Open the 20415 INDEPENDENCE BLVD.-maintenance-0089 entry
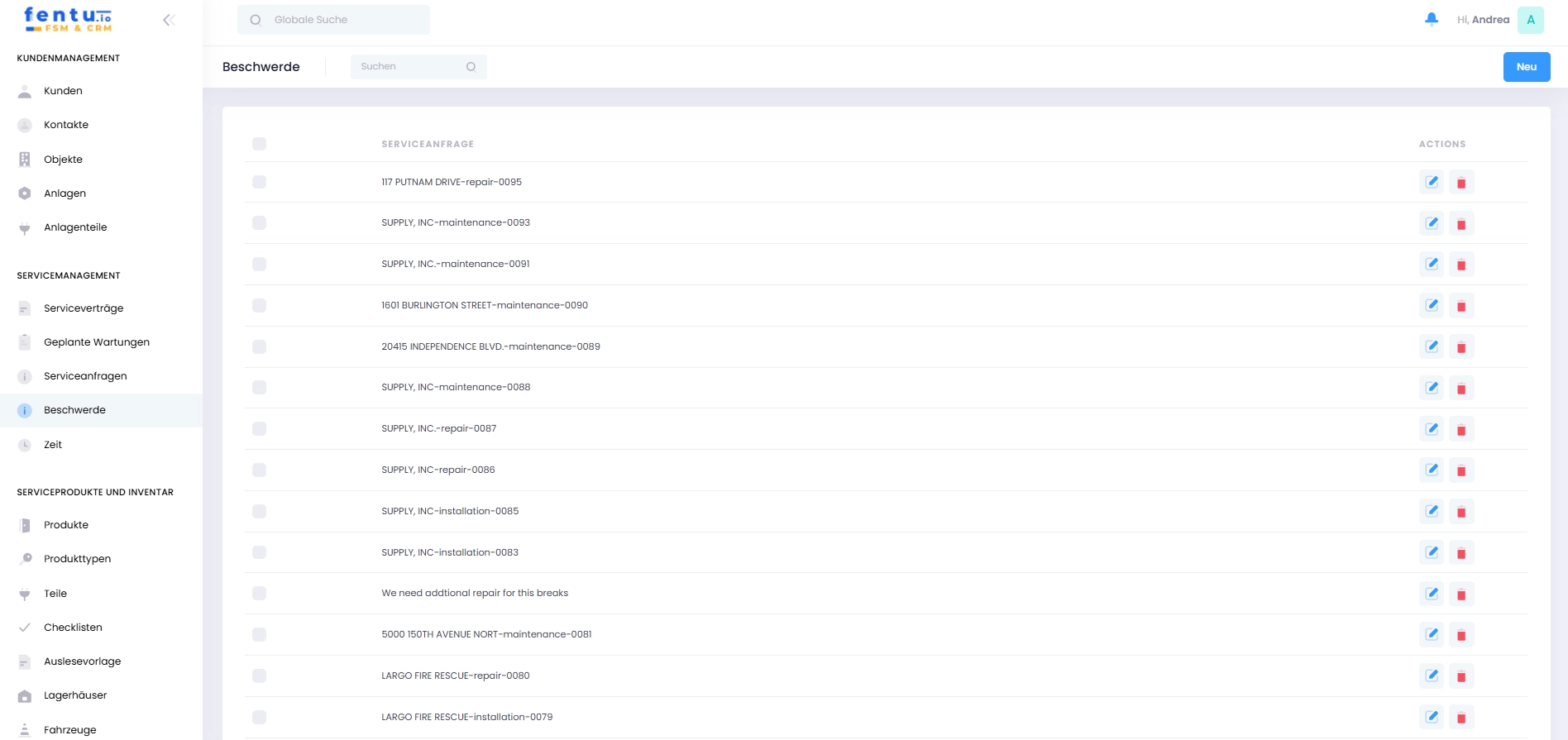 click(490, 346)
